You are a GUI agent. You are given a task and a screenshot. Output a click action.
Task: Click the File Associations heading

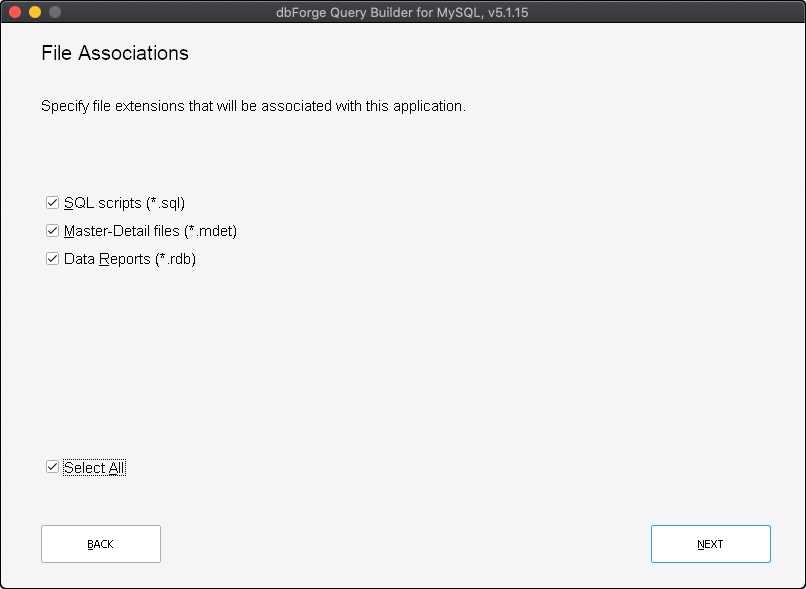click(115, 53)
